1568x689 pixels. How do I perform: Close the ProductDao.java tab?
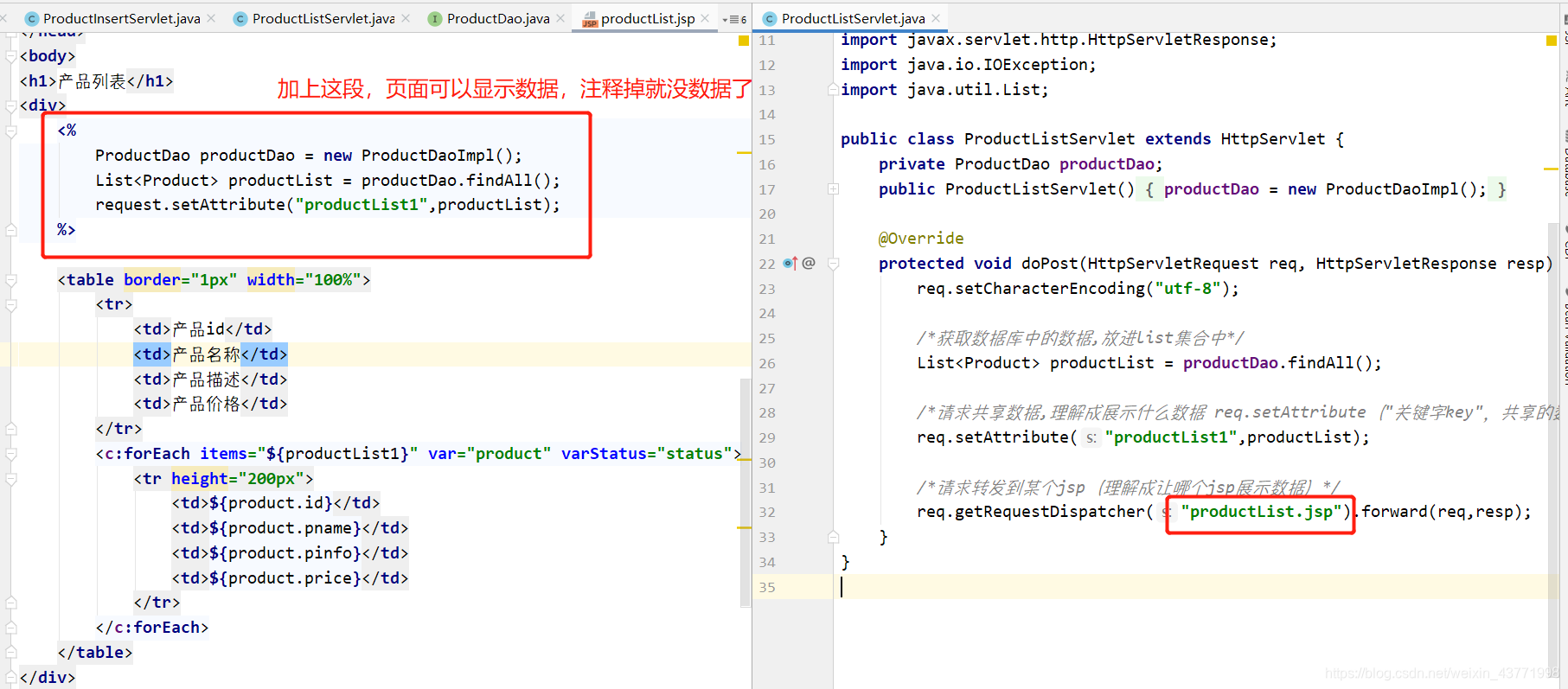click(x=560, y=18)
